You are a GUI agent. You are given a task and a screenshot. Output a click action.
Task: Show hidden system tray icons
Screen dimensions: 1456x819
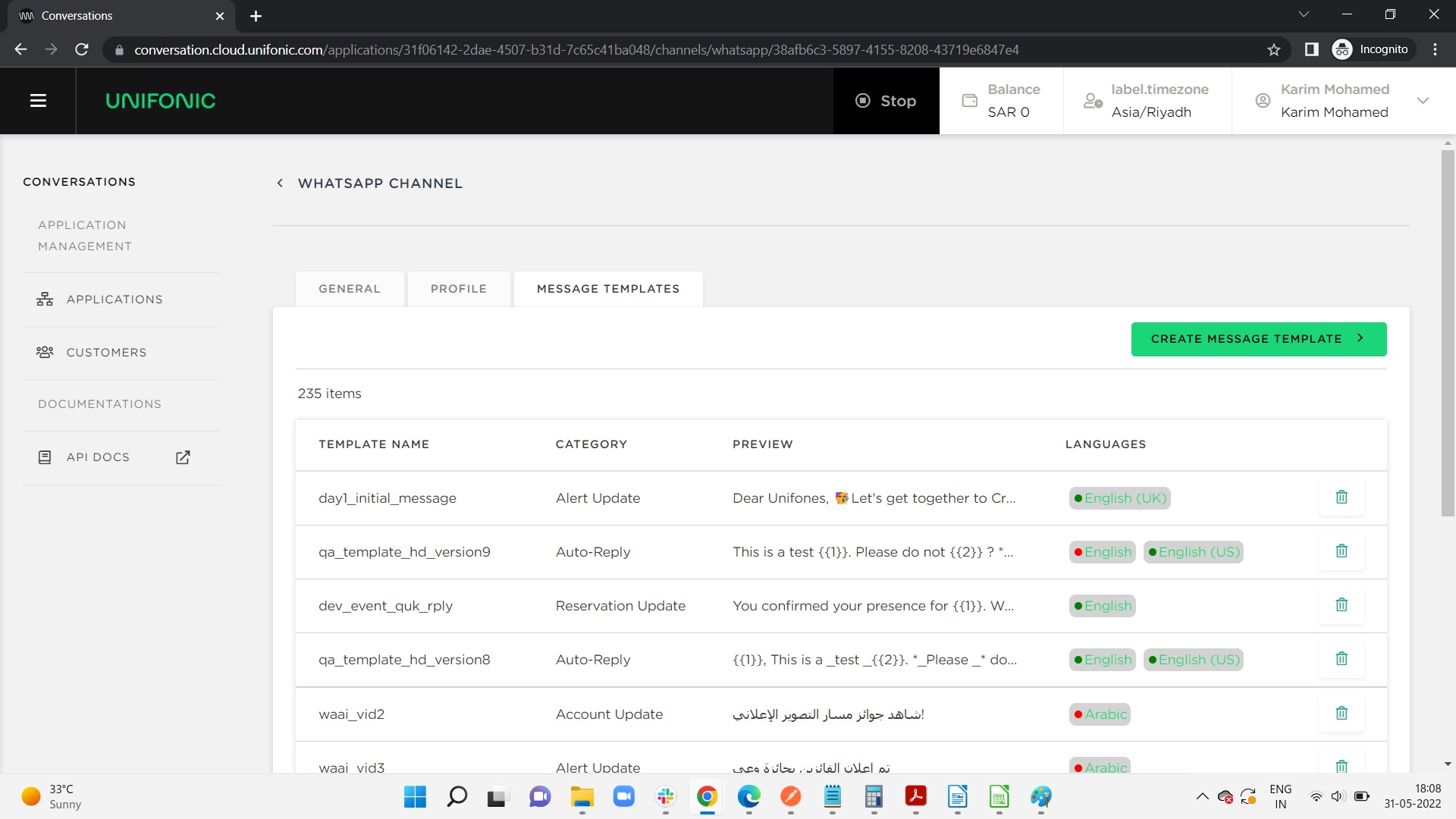pos(1202,796)
